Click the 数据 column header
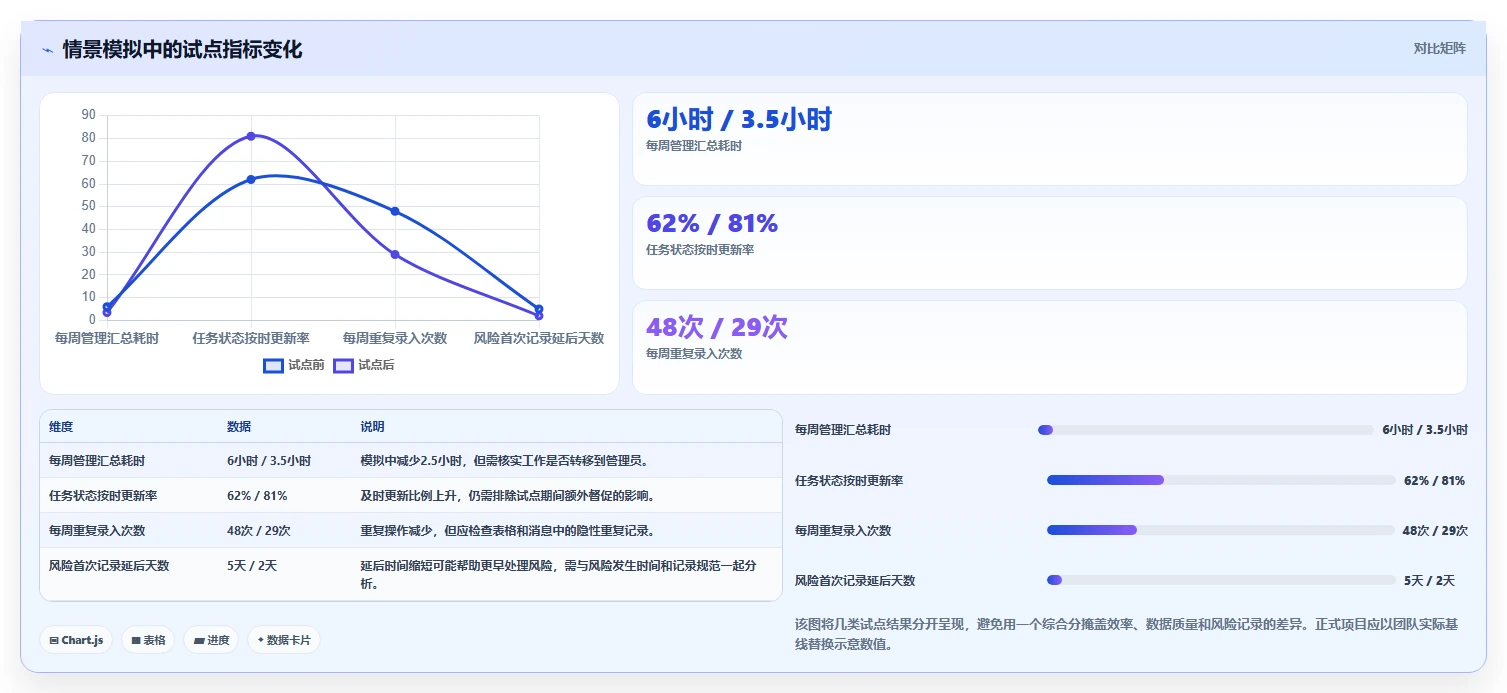1507x693 pixels. pos(239,427)
